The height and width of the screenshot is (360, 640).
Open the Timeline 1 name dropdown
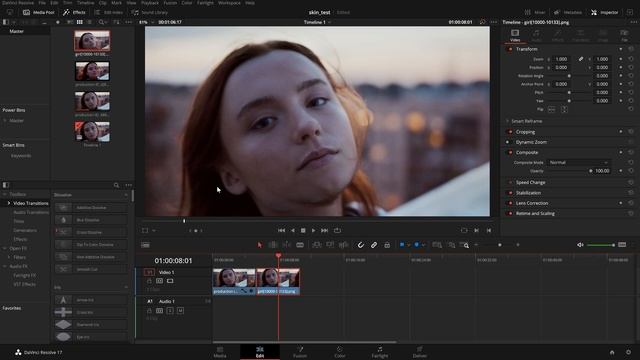(x=317, y=22)
